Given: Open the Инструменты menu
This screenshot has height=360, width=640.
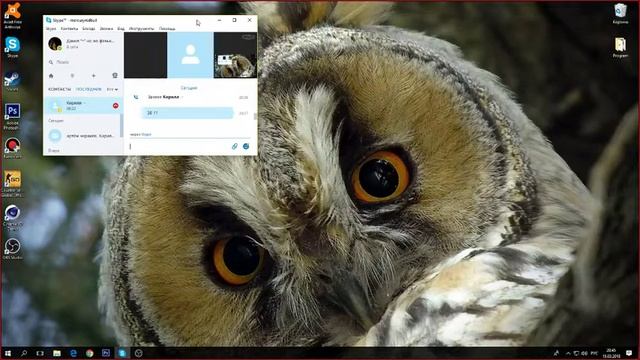Looking at the screenshot, I should click(x=141, y=29).
